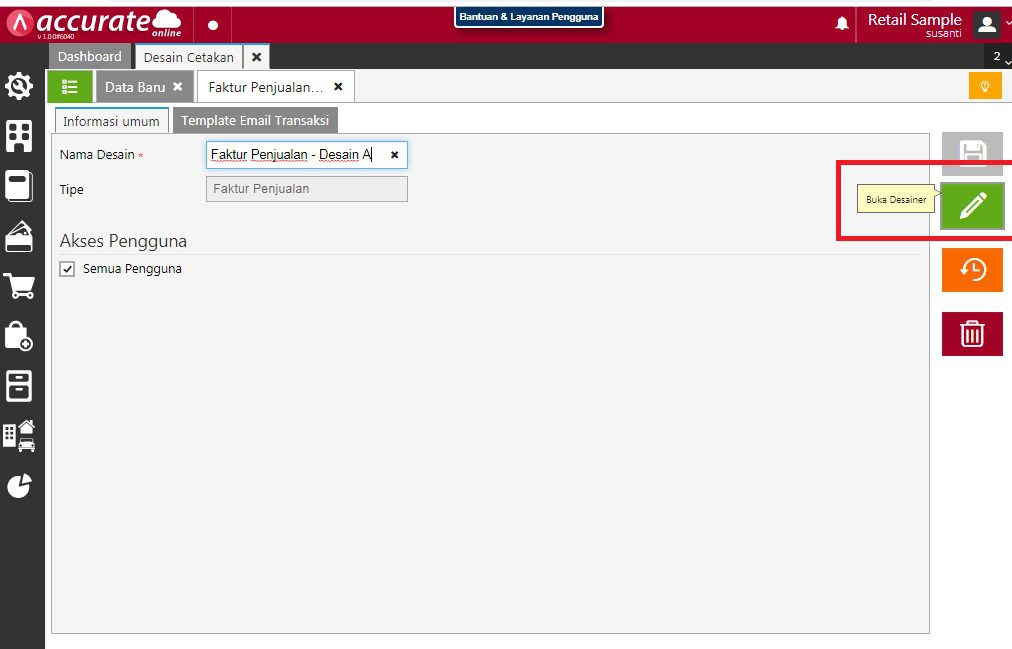Screen dimensions: 1012x649
Task: Select the Data Baru tab
Action: click(135, 87)
